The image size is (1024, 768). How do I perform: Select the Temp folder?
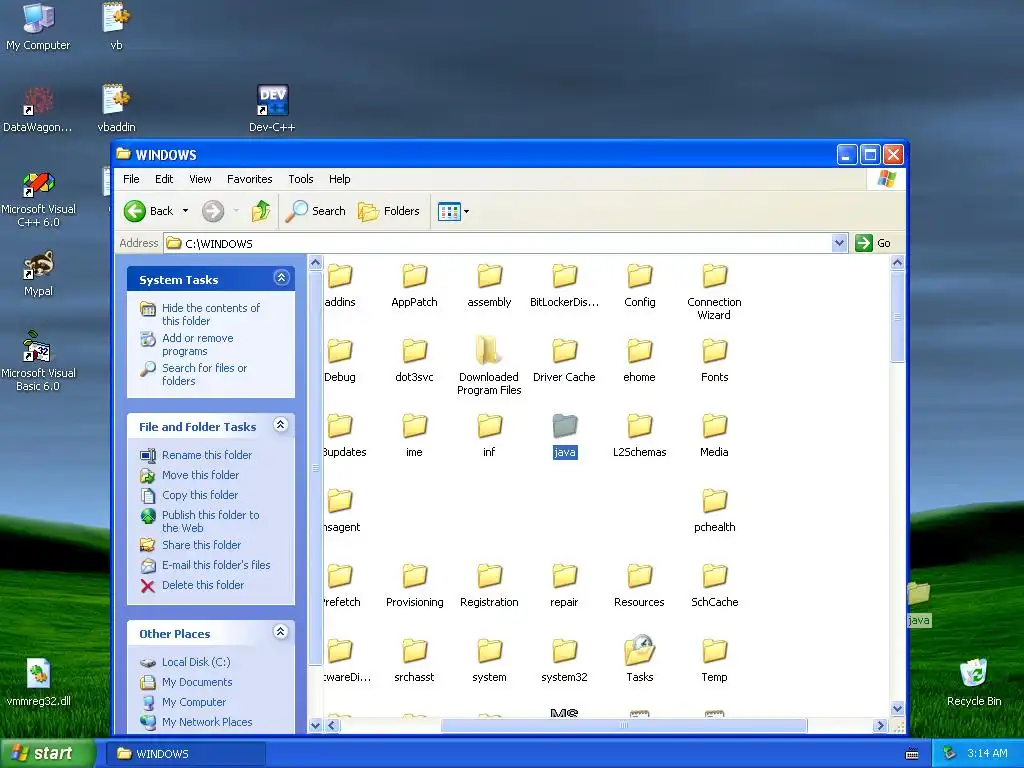[x=714, y=661]
